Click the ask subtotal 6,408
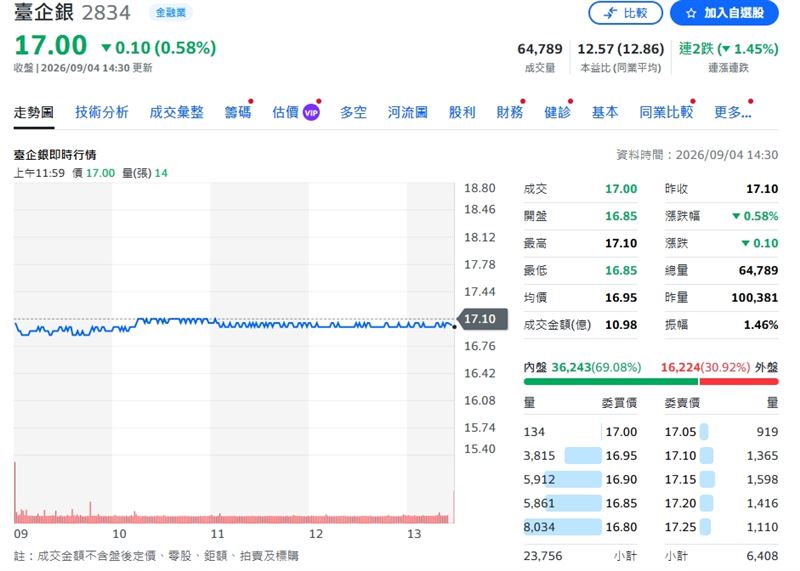 (x=762, y=556)
